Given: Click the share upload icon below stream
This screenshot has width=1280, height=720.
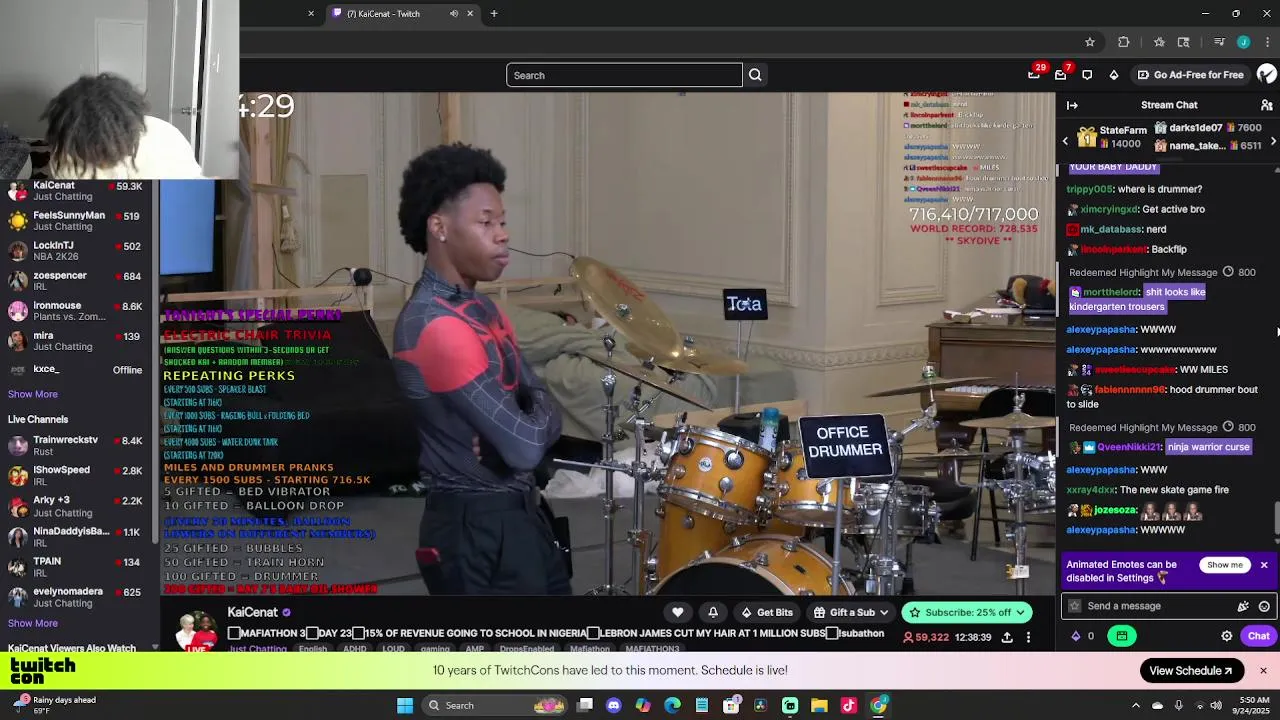Looking at the screenshot, I should 1007,637.
